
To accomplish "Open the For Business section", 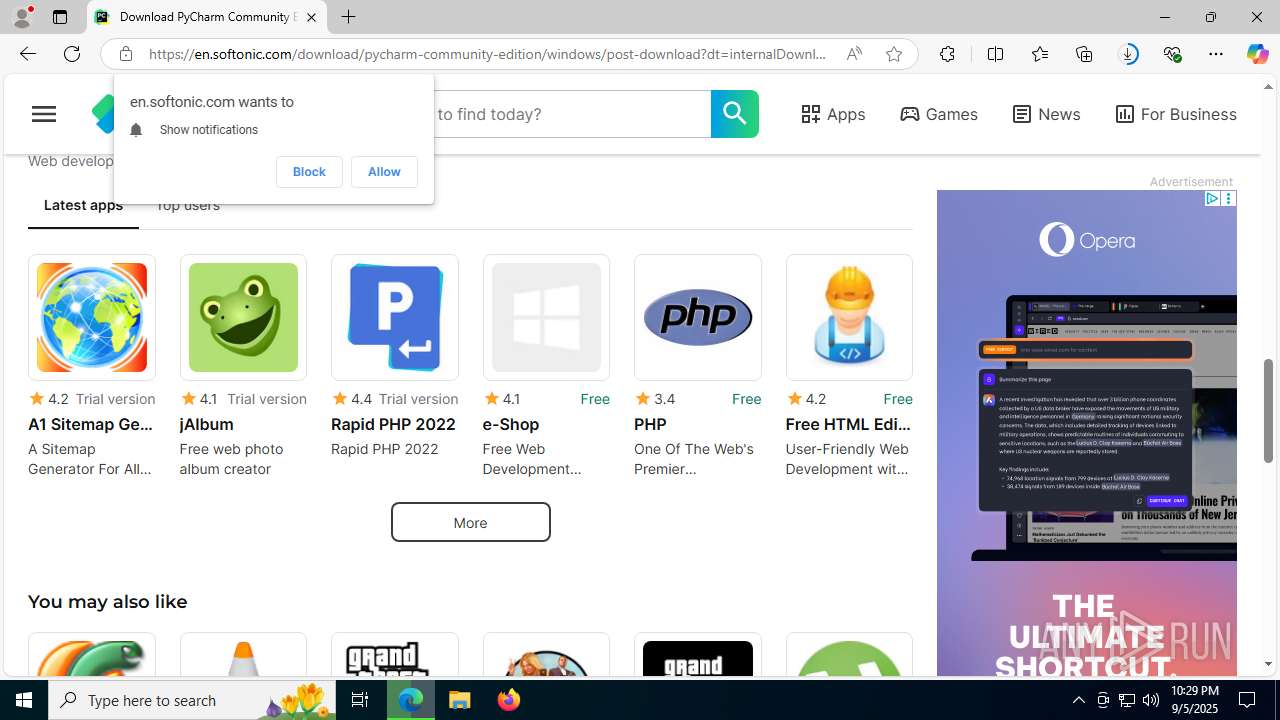I will (x=1176, y=114).
